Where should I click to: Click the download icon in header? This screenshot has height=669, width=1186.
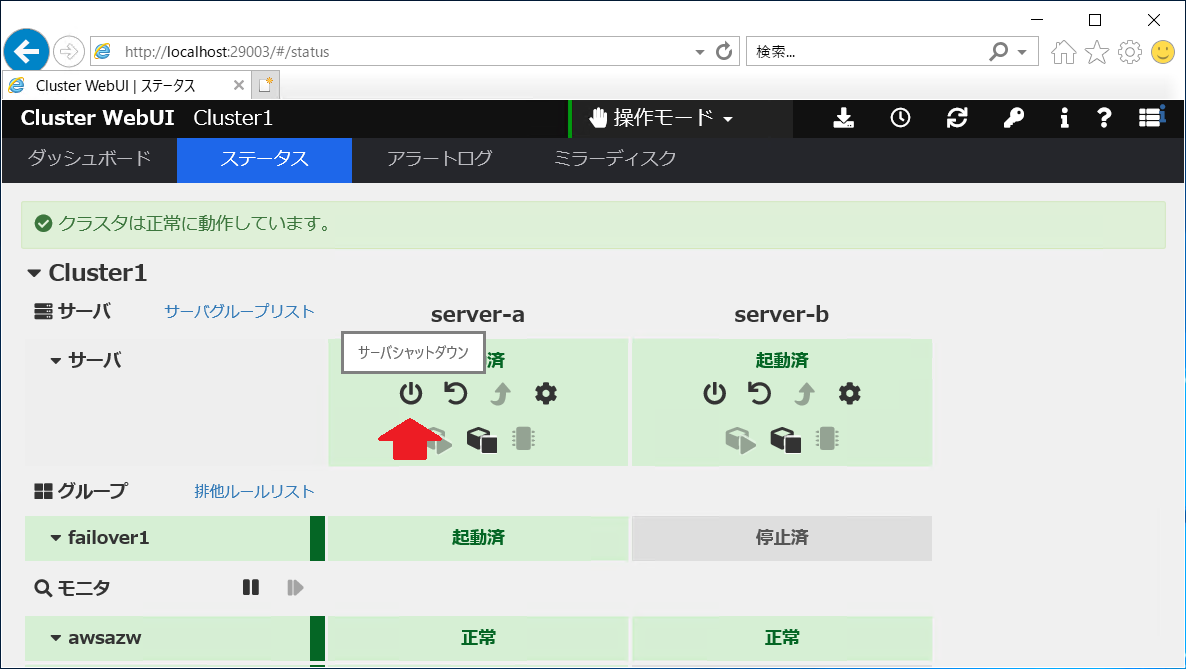tap(844, 118)
